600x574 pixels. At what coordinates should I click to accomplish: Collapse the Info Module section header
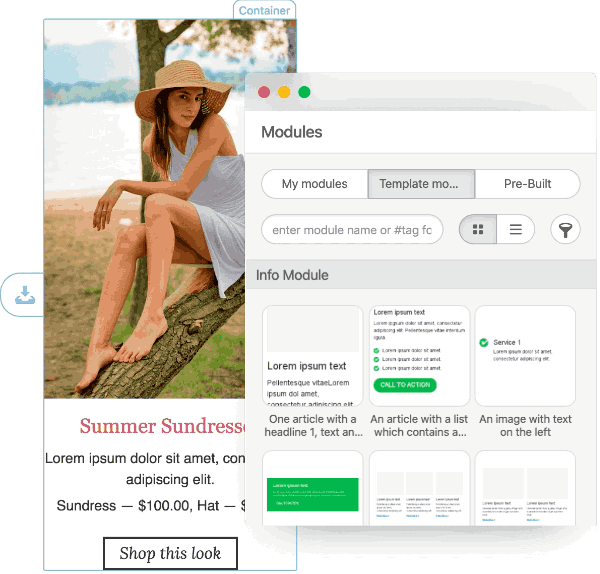421,275
